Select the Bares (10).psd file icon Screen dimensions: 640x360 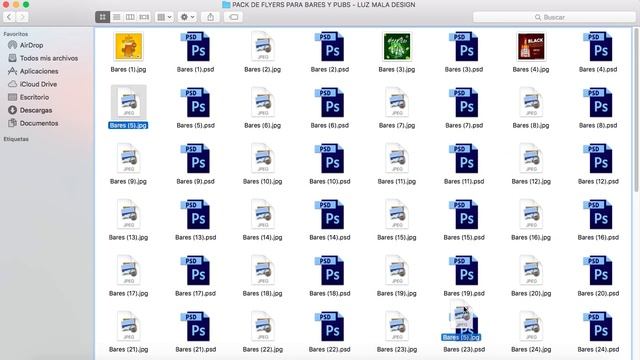pos(330,158)
